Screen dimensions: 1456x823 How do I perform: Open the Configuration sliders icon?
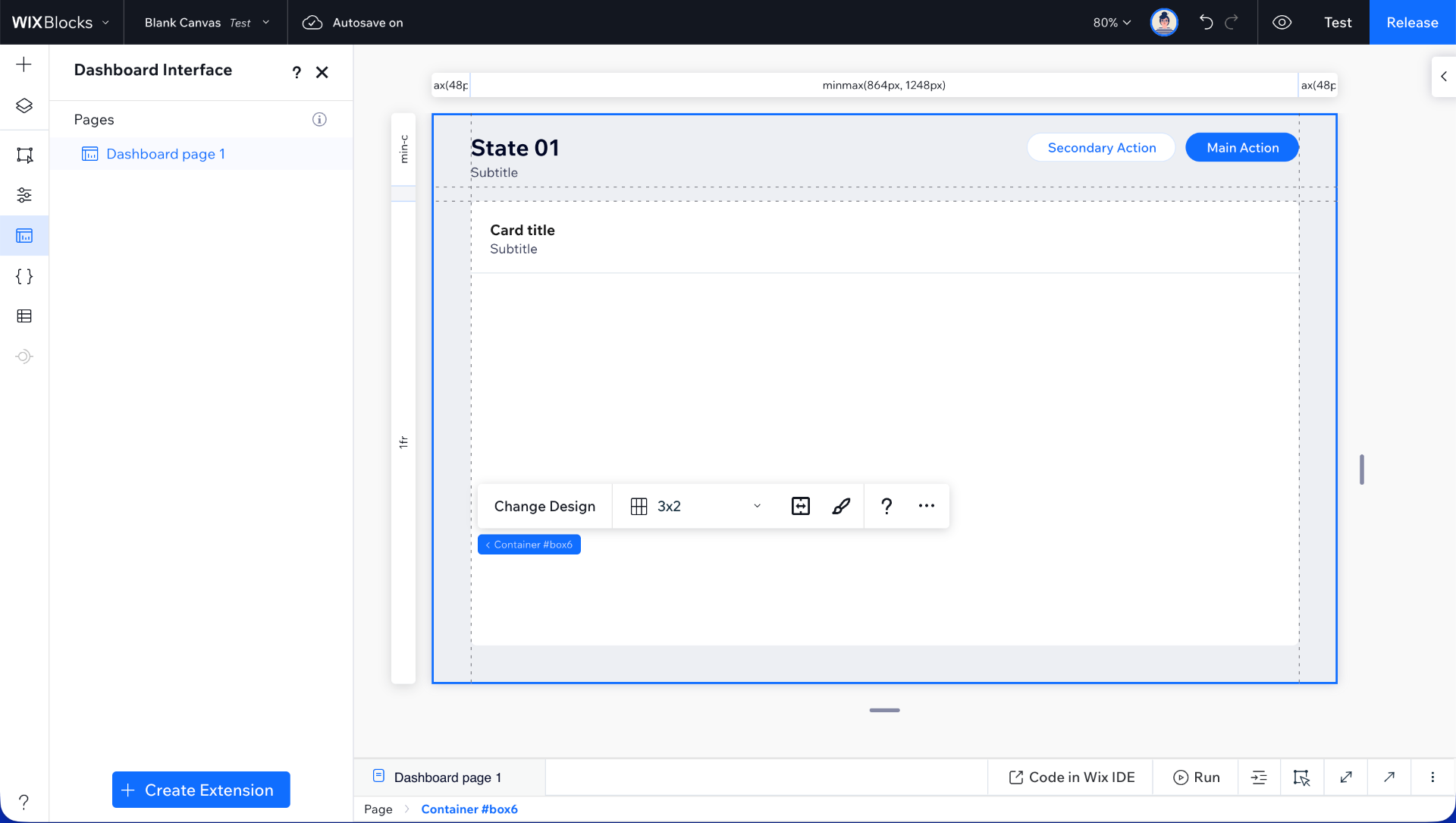pyautogui.click(x=24, y=195)
